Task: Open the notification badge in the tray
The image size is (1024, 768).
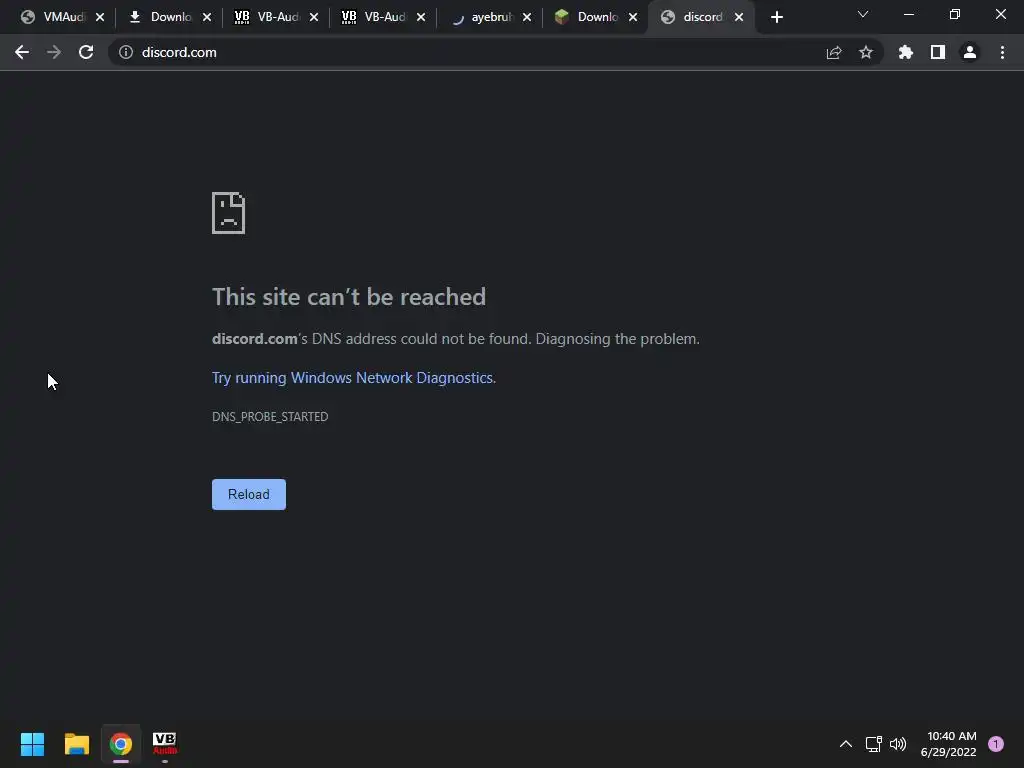Action: [996, 744]
